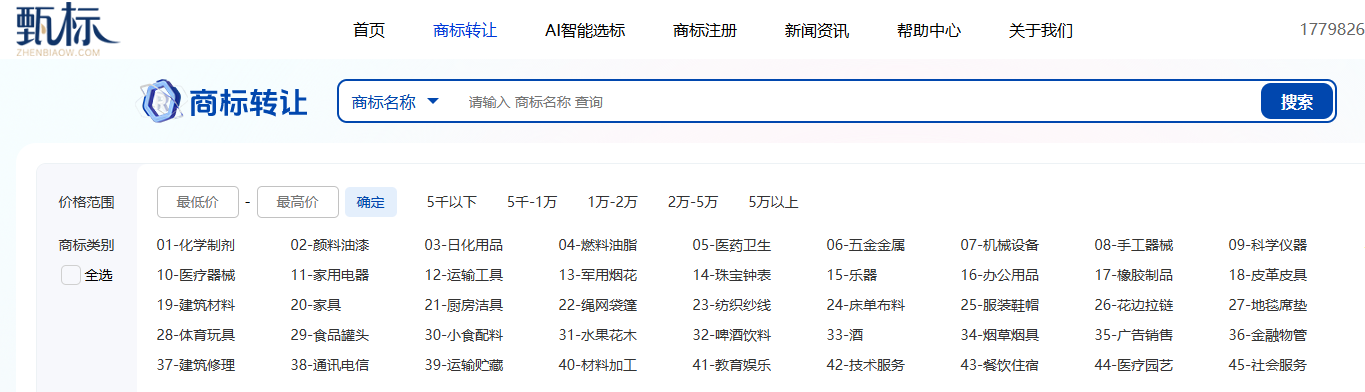1365x392 pixels.
Task: Choose category 09-科学仪器
Action: click(x=1268, y=245)
